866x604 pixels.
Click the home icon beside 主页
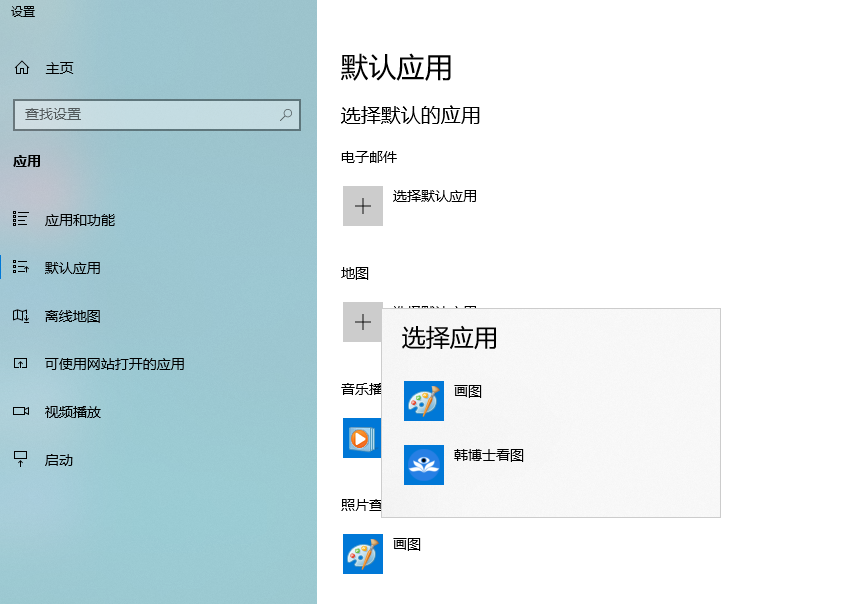coord(21,68)
